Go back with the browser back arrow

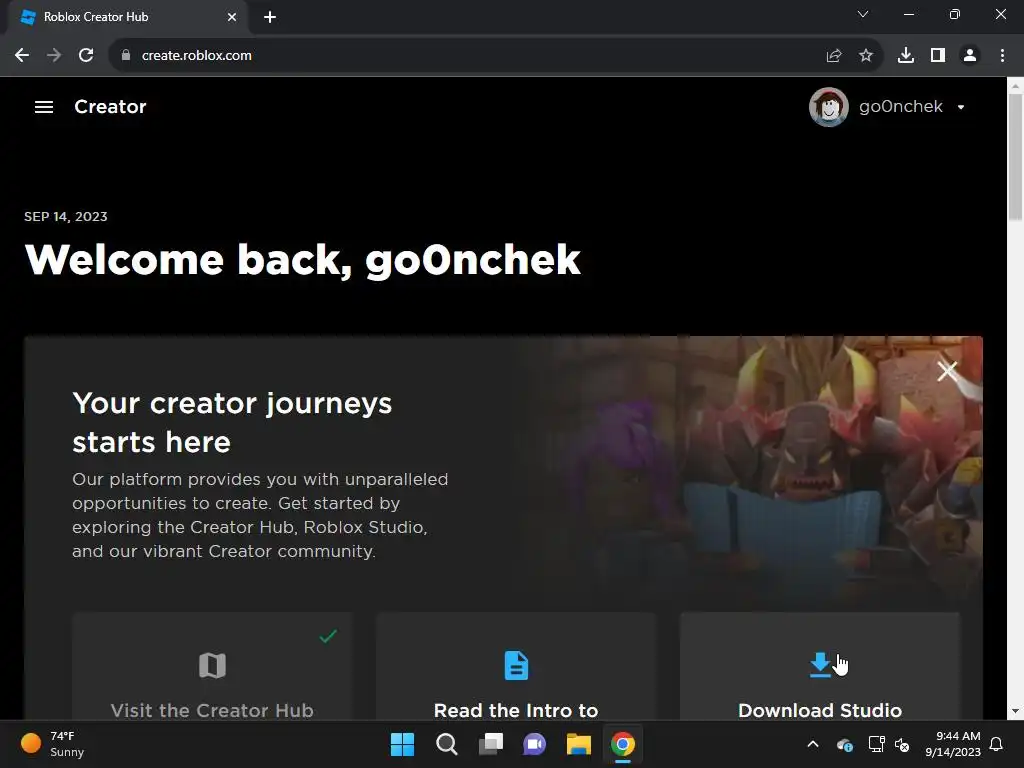[x=22, y=56]
